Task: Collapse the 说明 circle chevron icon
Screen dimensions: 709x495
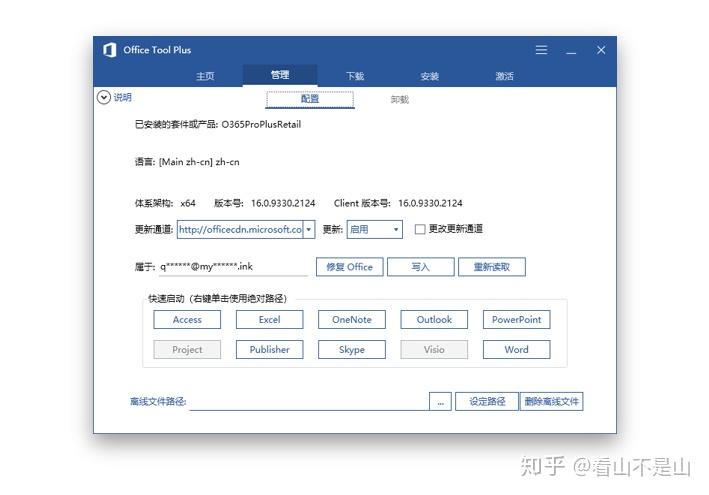Action: 104,97
